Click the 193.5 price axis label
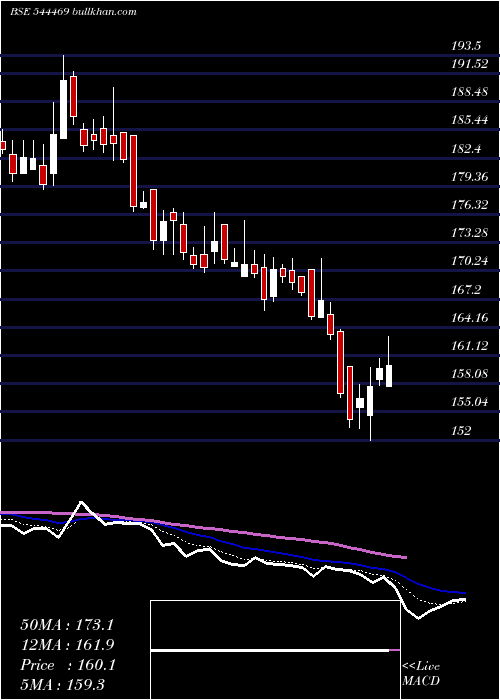The width and height of the screenshot is (500, 700). [x=466, y=45]
